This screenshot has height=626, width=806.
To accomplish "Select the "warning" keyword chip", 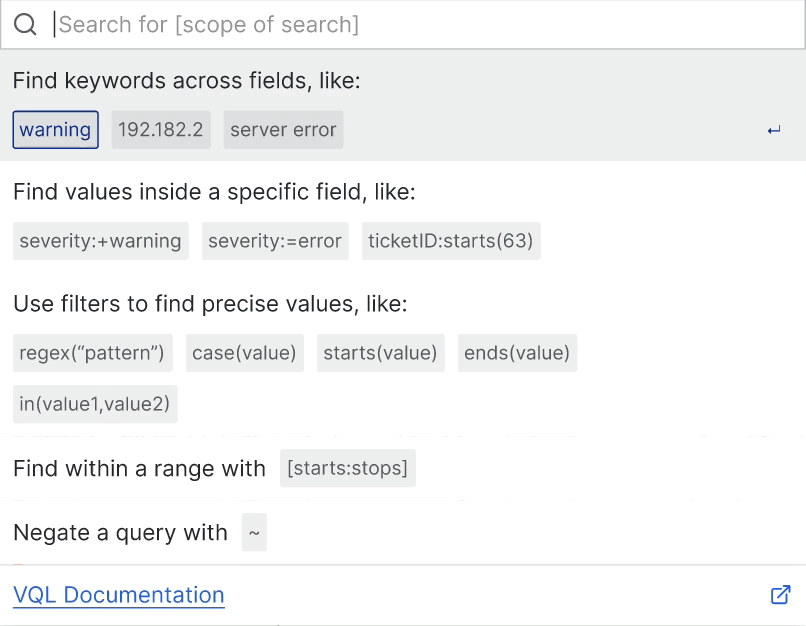I will tap(56, 130).
